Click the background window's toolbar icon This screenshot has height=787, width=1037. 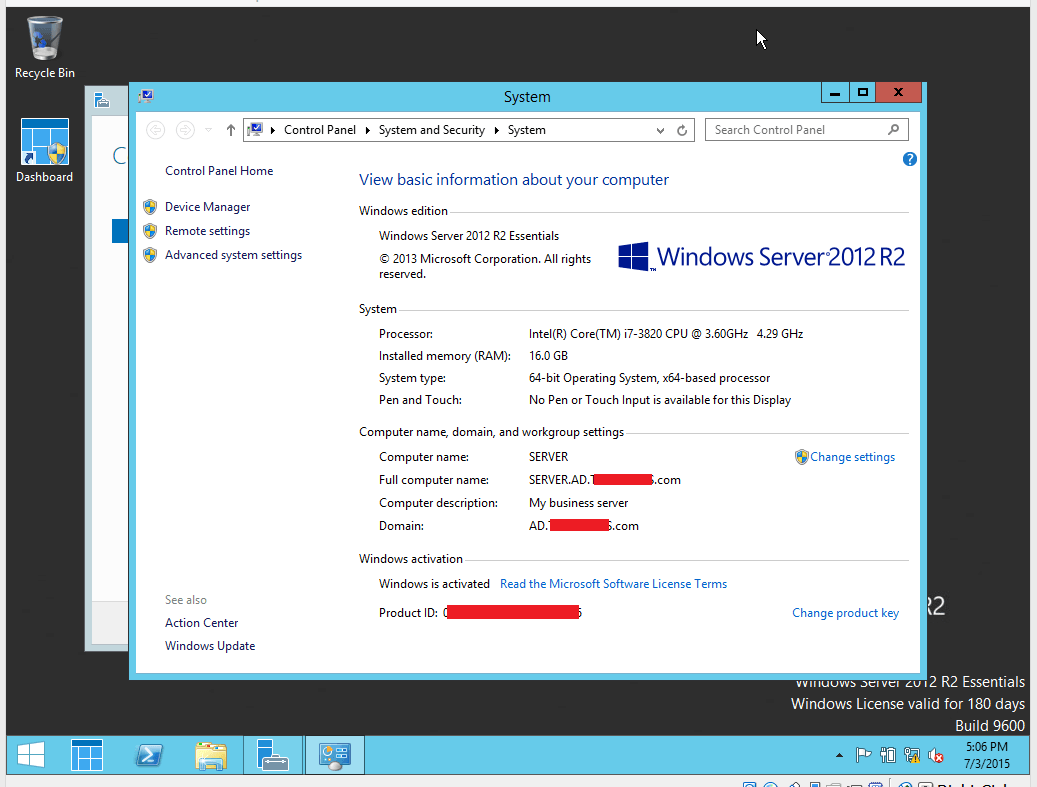point(102,100)
